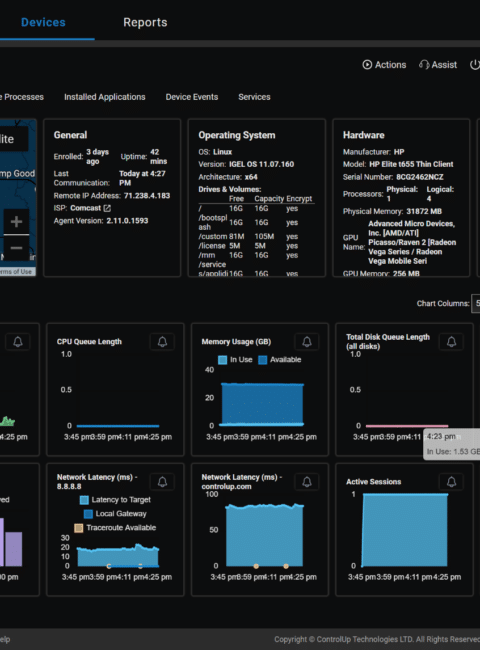Image resolution: width=480 pixels, height=650 pixels.
Task: Click the HP Elite t655 Thin Client model
Action: (x=411, y=164)
